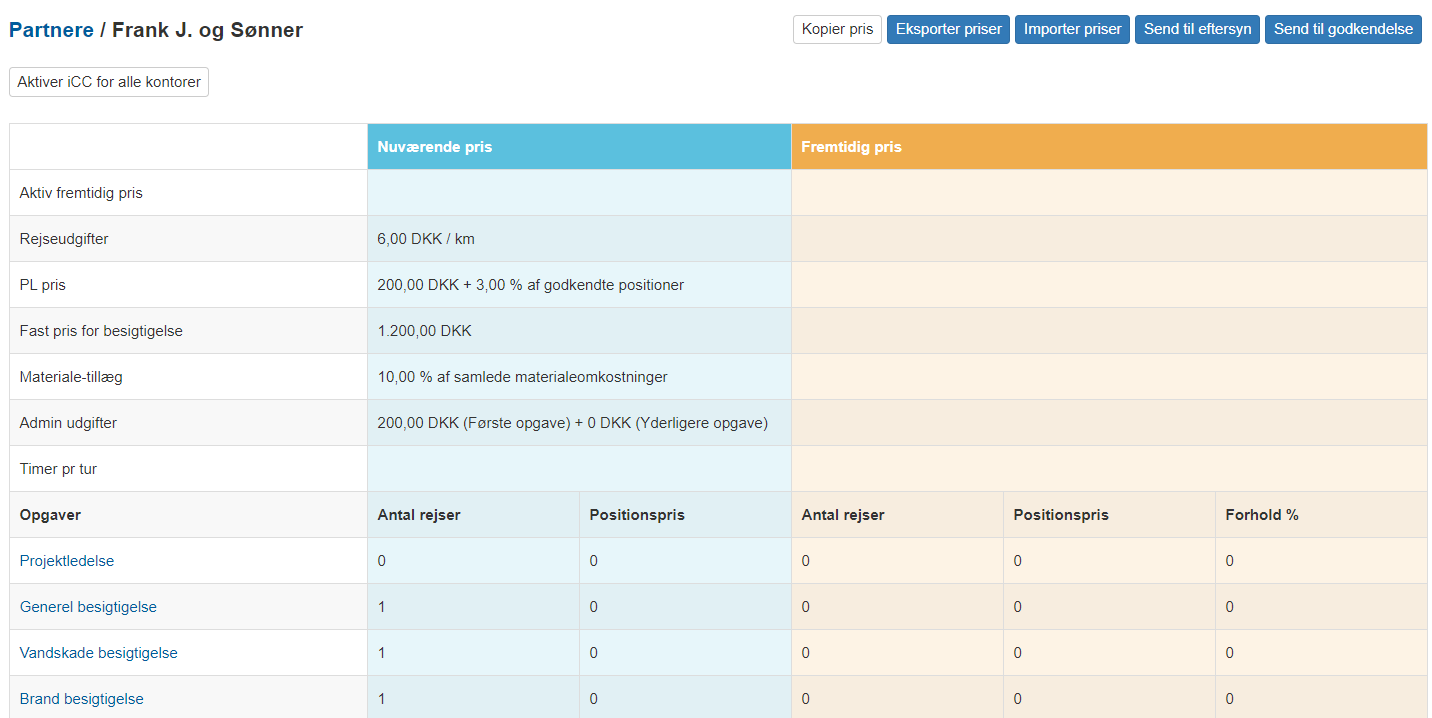This screenshot has height=718, width=1432.
Task: Open the Projektledelse task link
Action: coord(67,561)
